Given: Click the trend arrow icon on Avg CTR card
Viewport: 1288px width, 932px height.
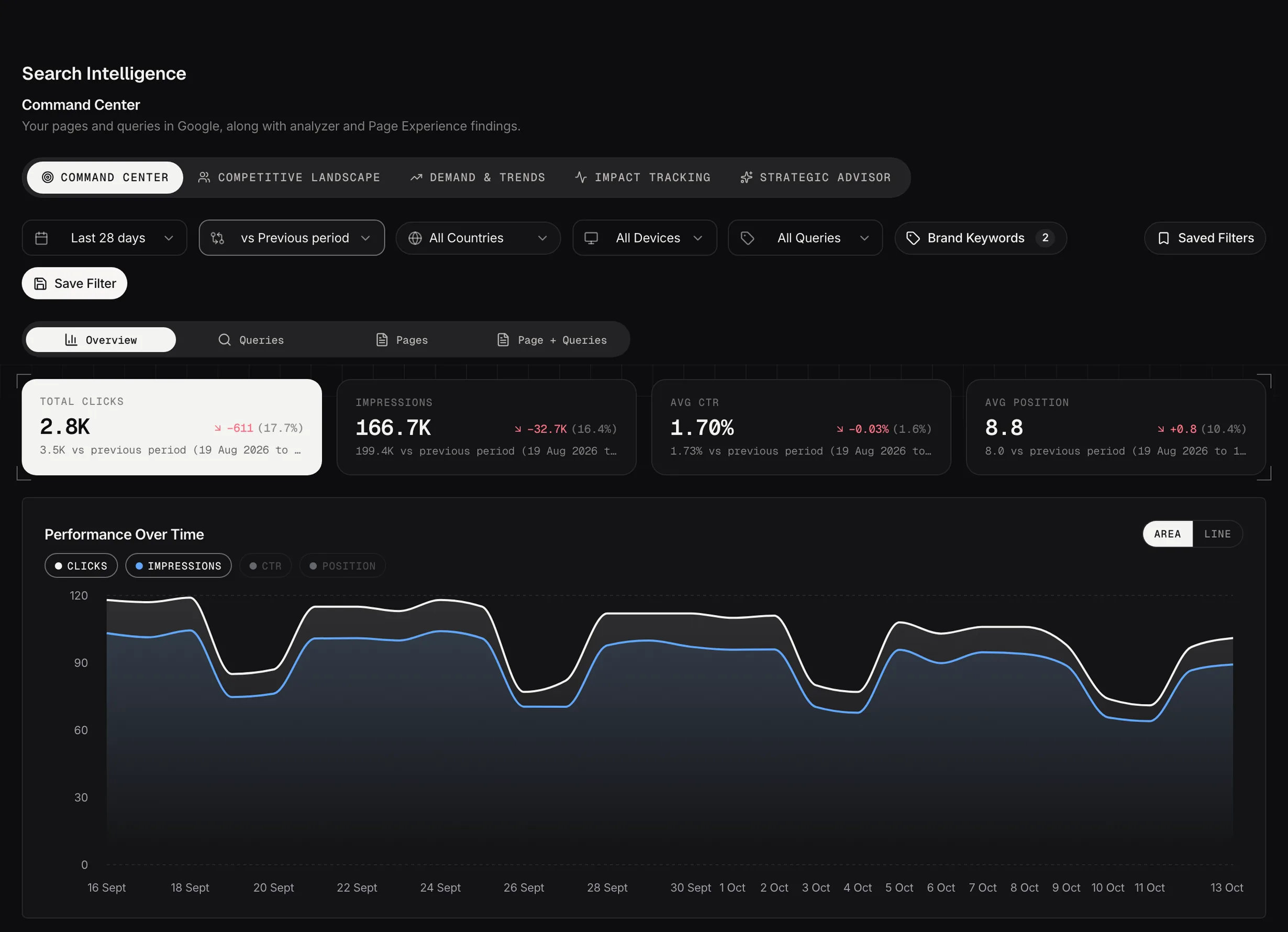Looking at the screenshot, I should point(840,429).
